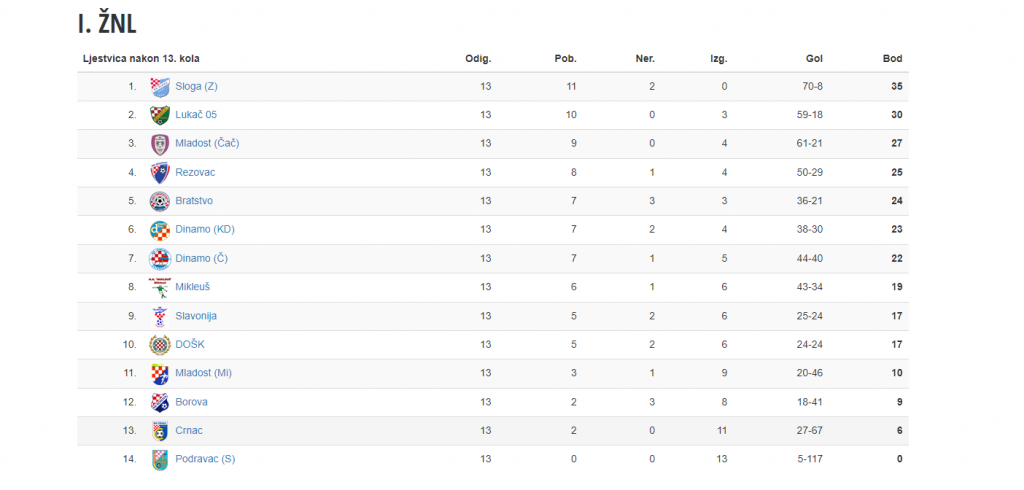Viewport: 1024px width, 490px height.
Task: Open the Mladost (Mi) team link
Action: 203,373
